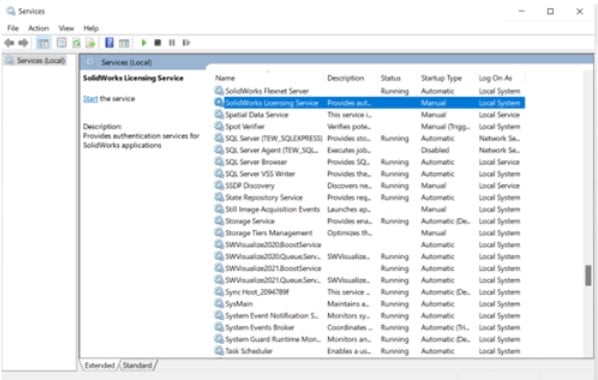Open the Properties toolbar icon
The width and height of the screenshot is (598, 380).
pos(61,43)
